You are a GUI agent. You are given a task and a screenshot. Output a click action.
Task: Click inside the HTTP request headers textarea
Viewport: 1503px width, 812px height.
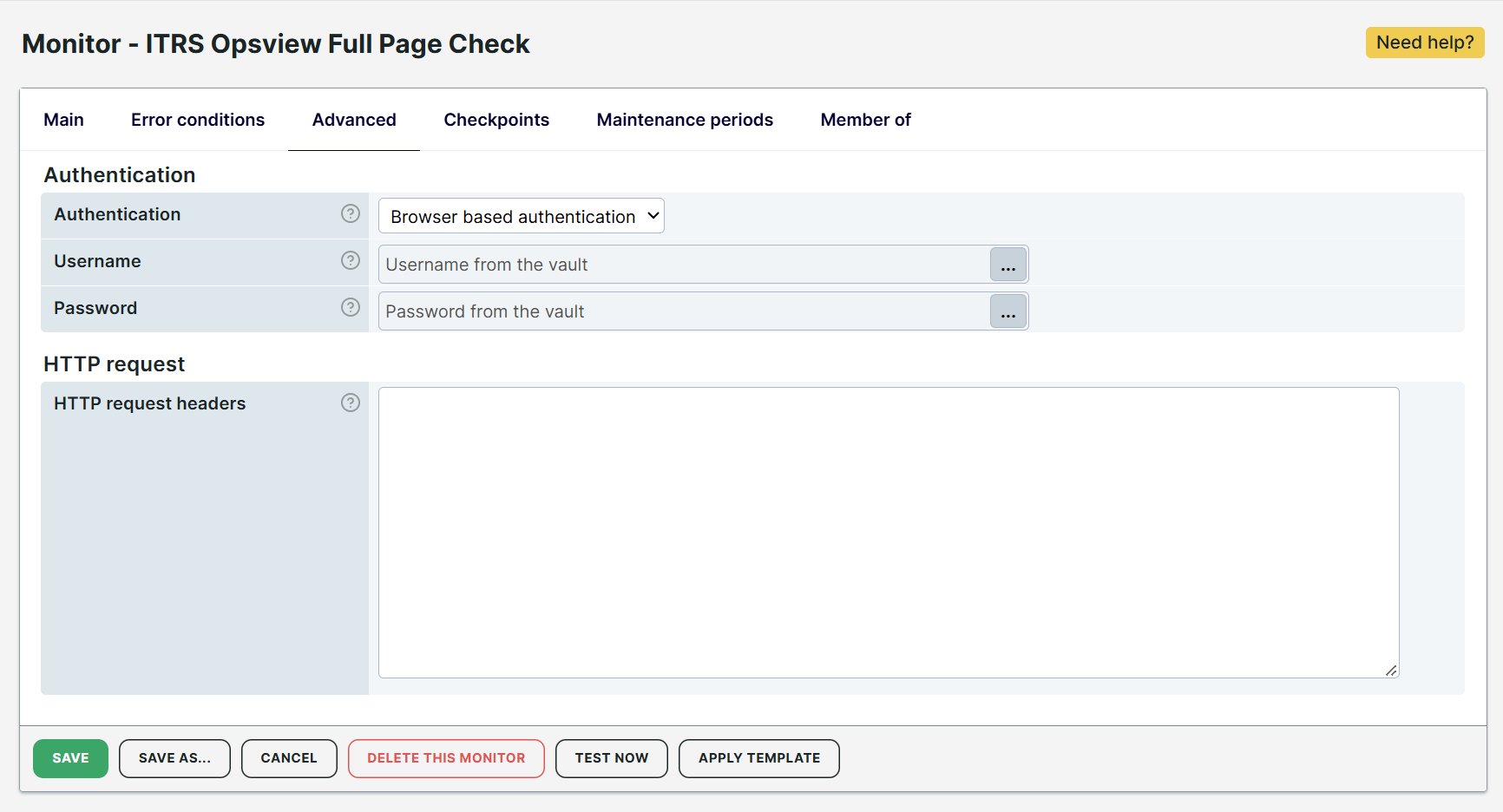tap(889, 533)
